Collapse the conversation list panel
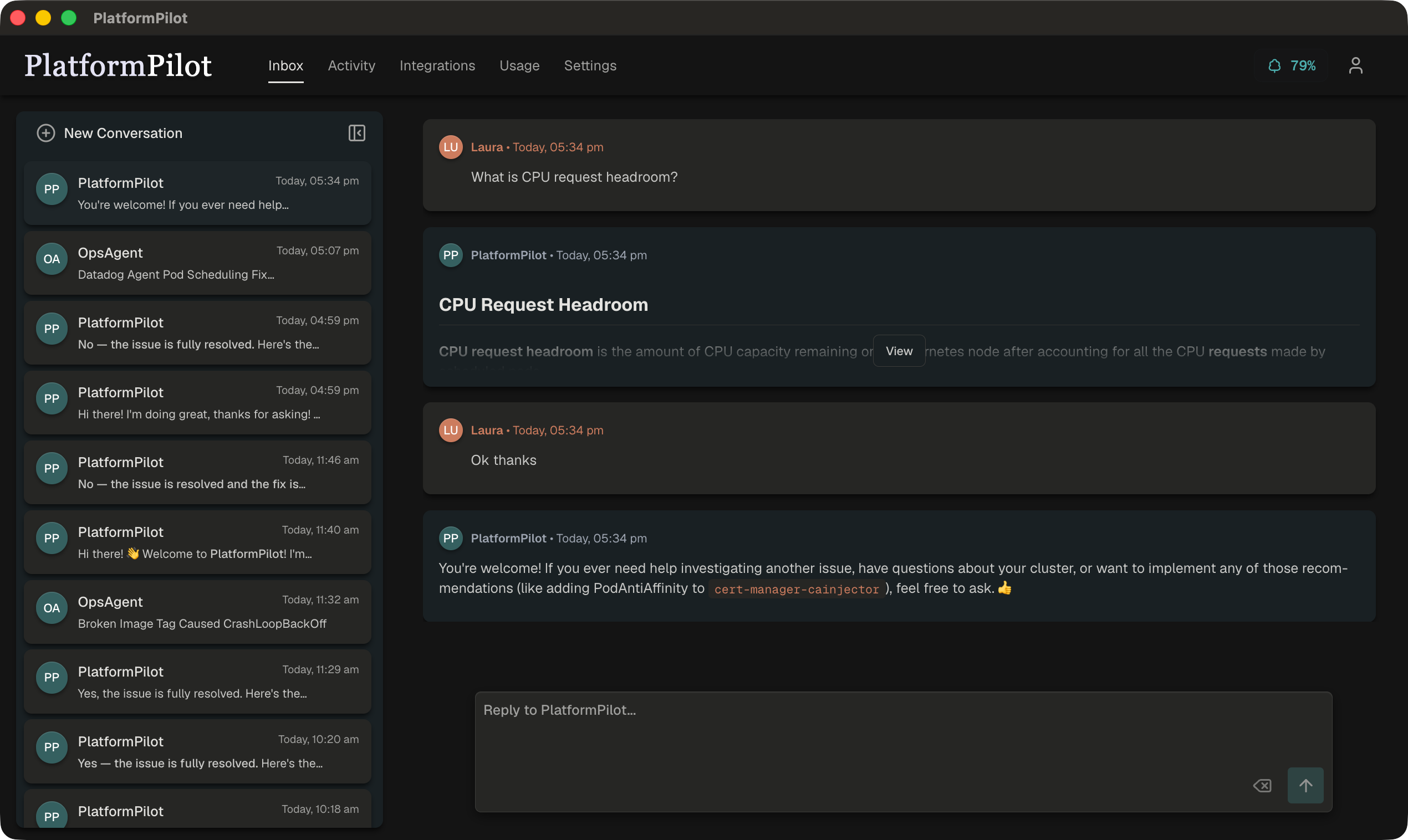Image resolution: width=1408 pixels, height=840 pixels. [356, 133]
